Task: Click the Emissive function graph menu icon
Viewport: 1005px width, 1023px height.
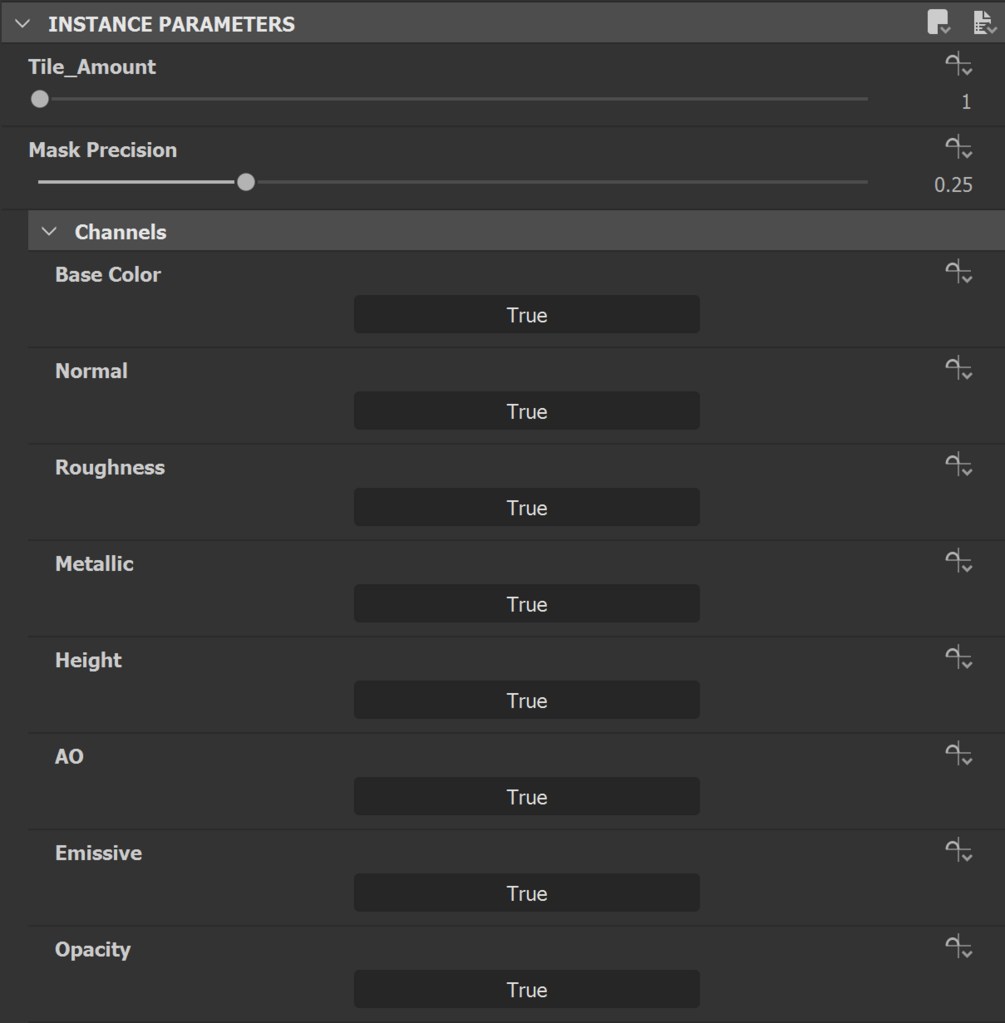Action: click(958, 851)
